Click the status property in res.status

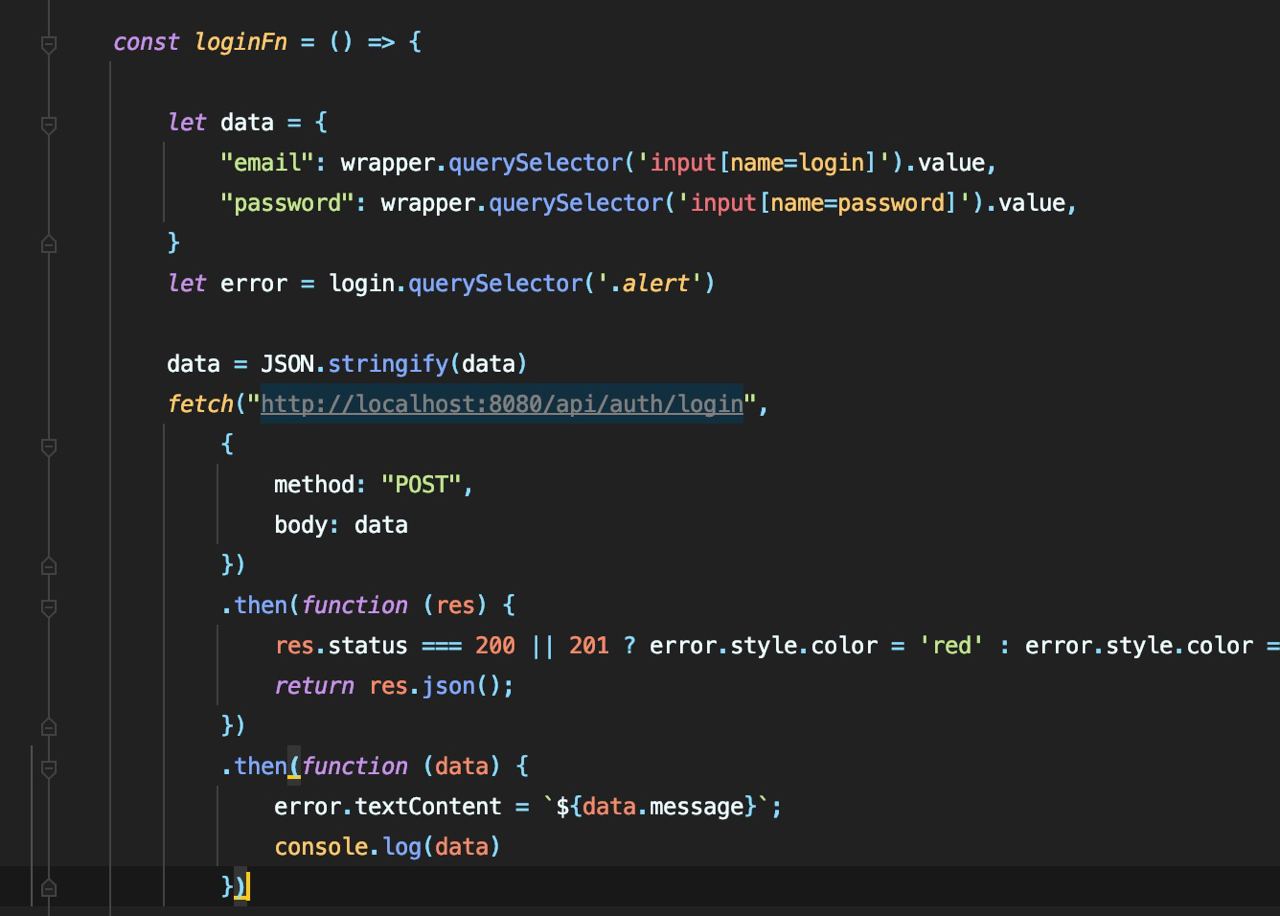point(368,646)
